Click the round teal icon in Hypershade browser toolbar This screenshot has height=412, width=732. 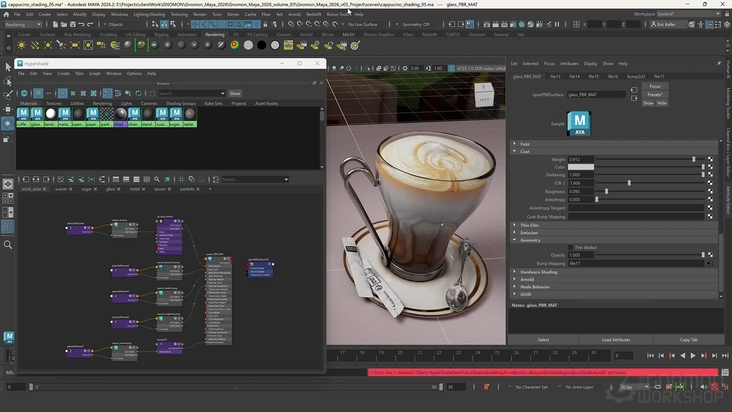[x=24, y=93]
